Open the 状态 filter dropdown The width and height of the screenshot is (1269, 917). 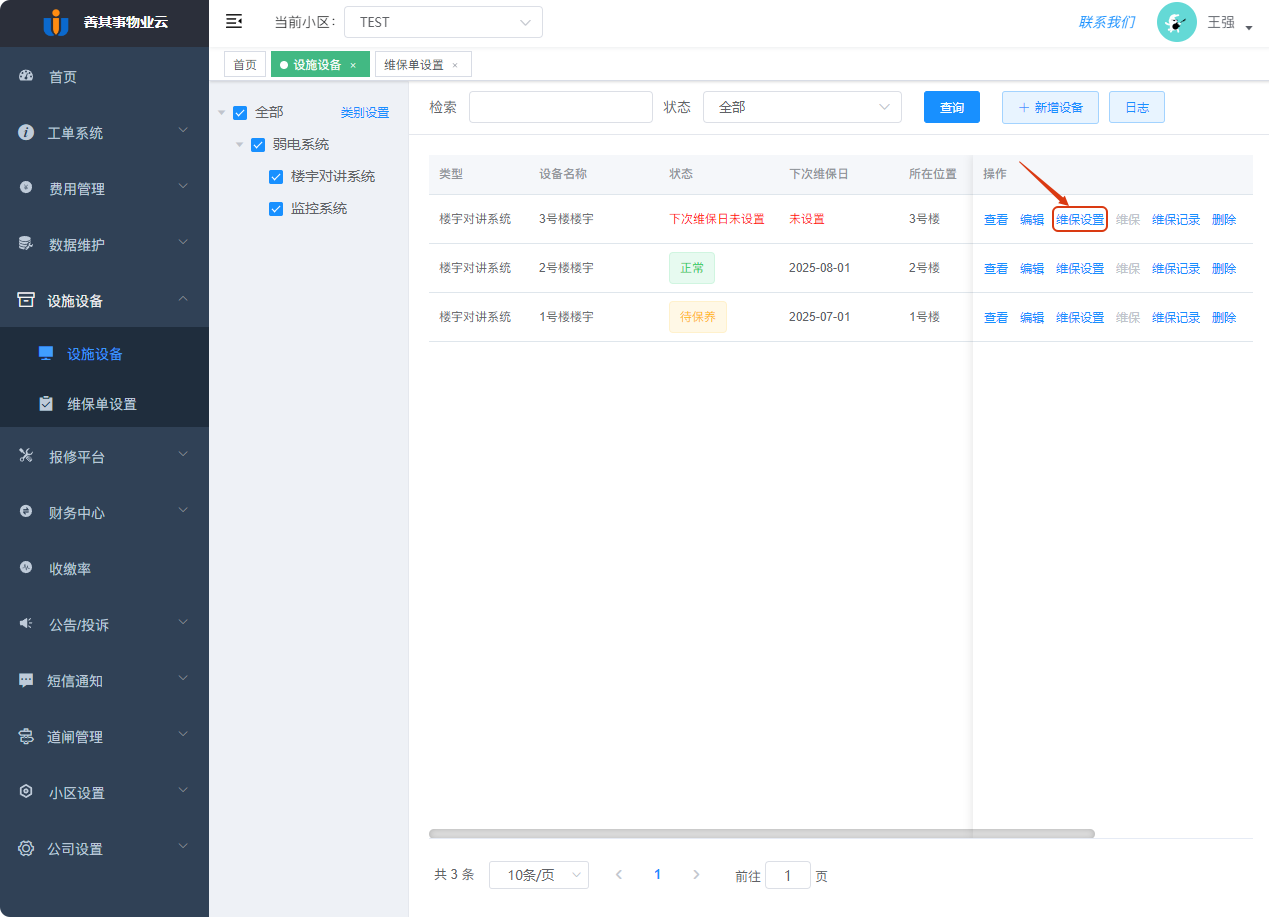pos(802,106)
